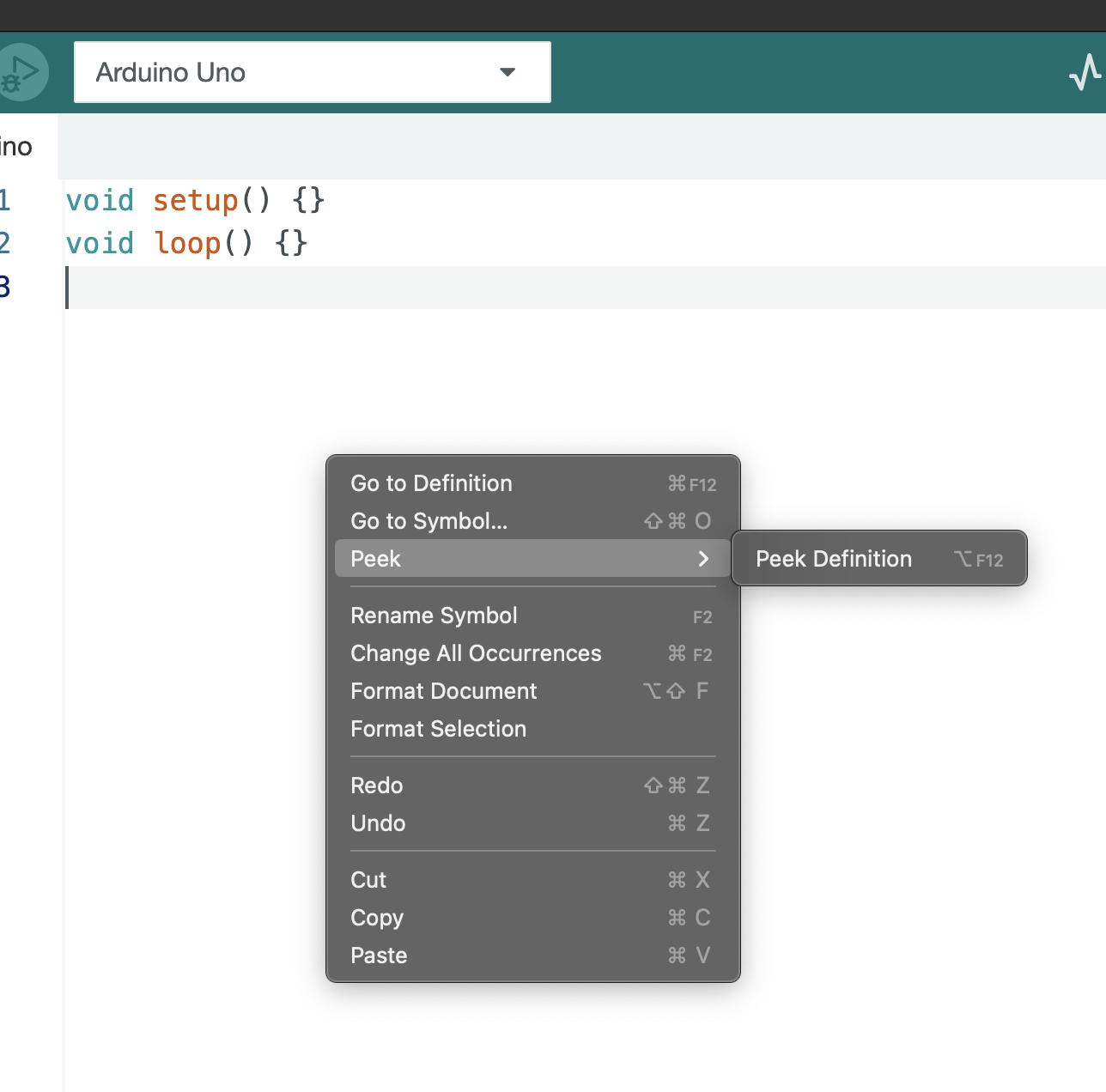Choose Paste from context menu
The width and height of the screenshot is (1106, 1092).
533,955
